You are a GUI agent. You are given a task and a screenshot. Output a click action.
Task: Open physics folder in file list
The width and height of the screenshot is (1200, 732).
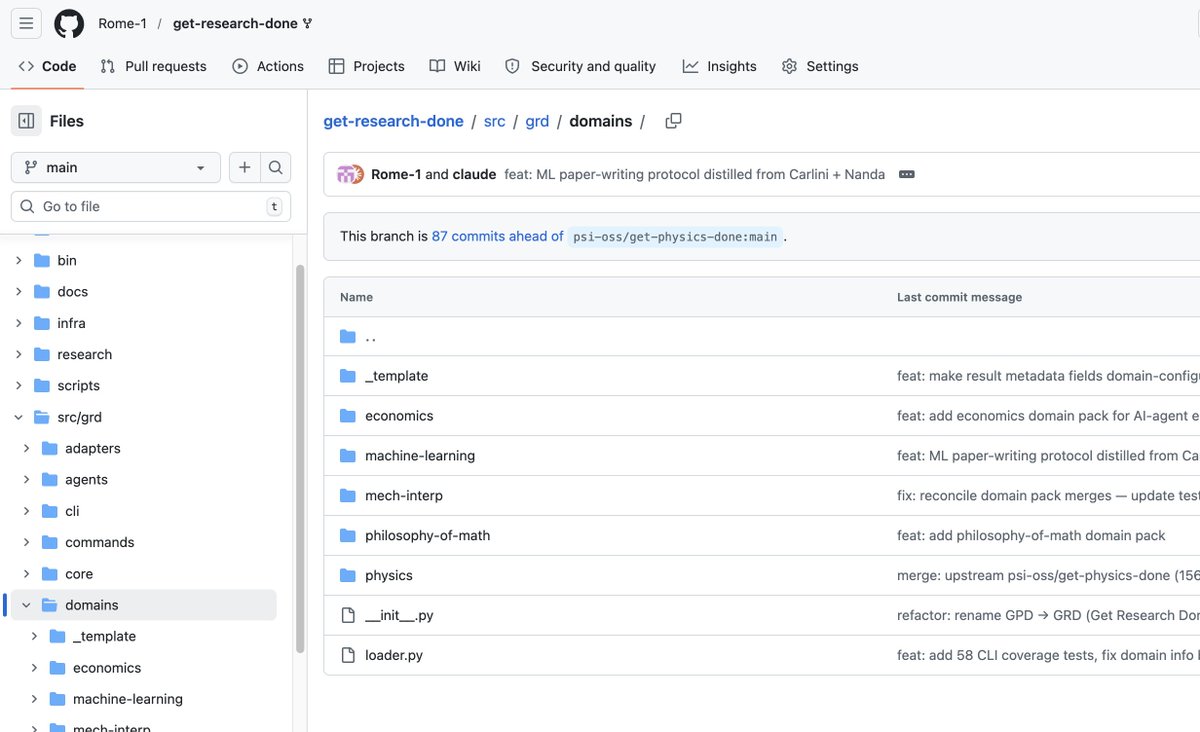click(389, 576)
